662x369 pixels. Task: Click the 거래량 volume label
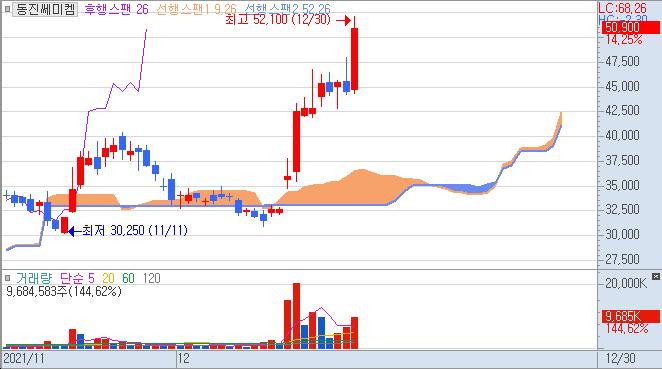tap(34, 278)
